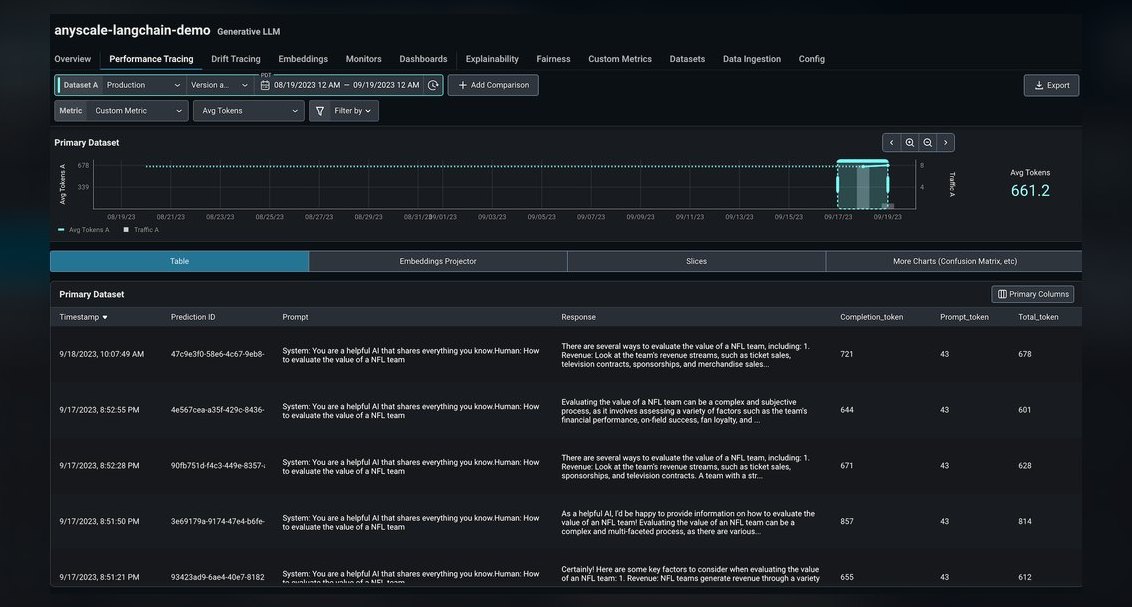
Task: Open the Dashboards tab
Action: pos(423,59)
